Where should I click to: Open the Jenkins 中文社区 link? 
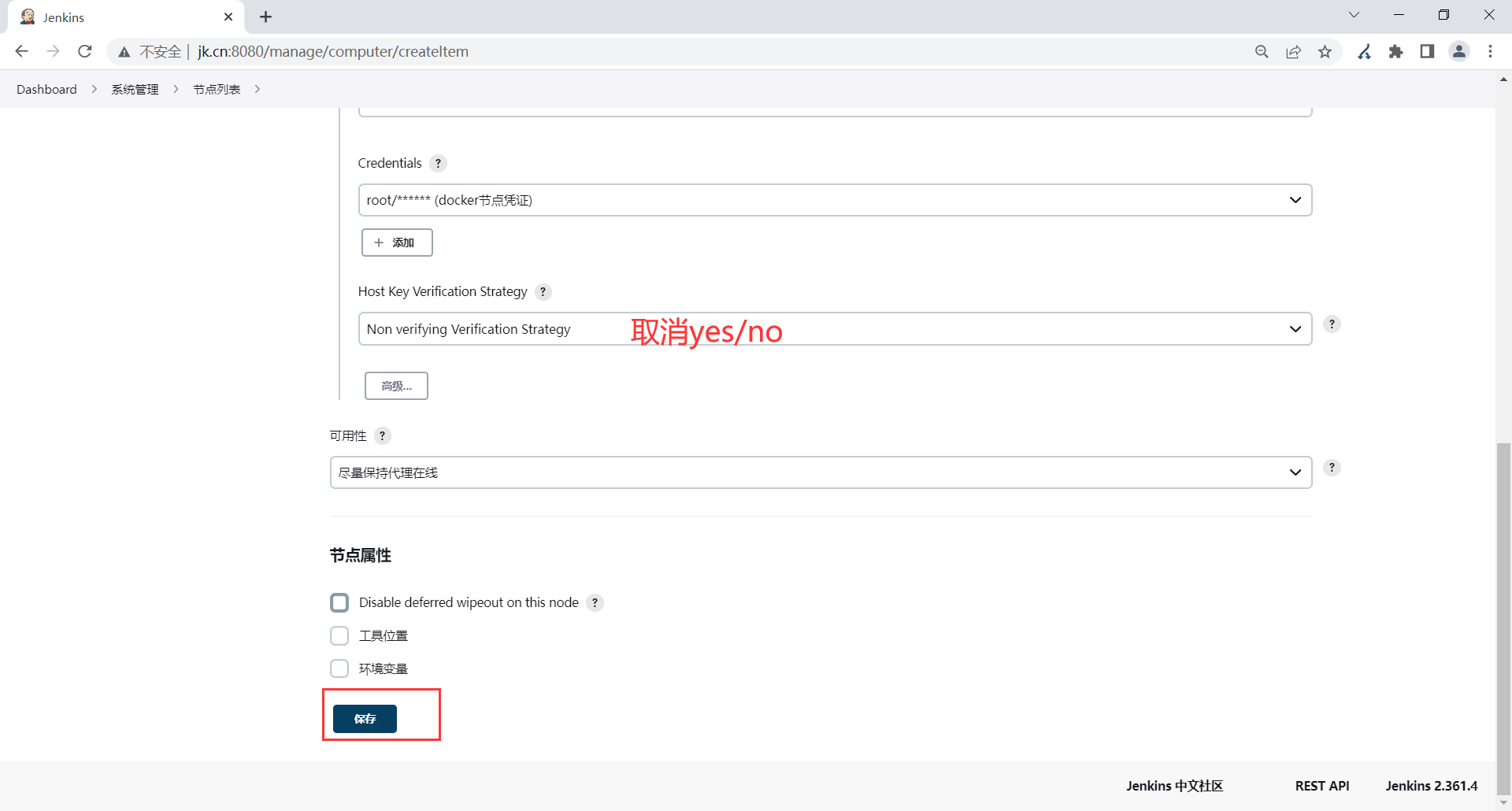[1174, 786]
